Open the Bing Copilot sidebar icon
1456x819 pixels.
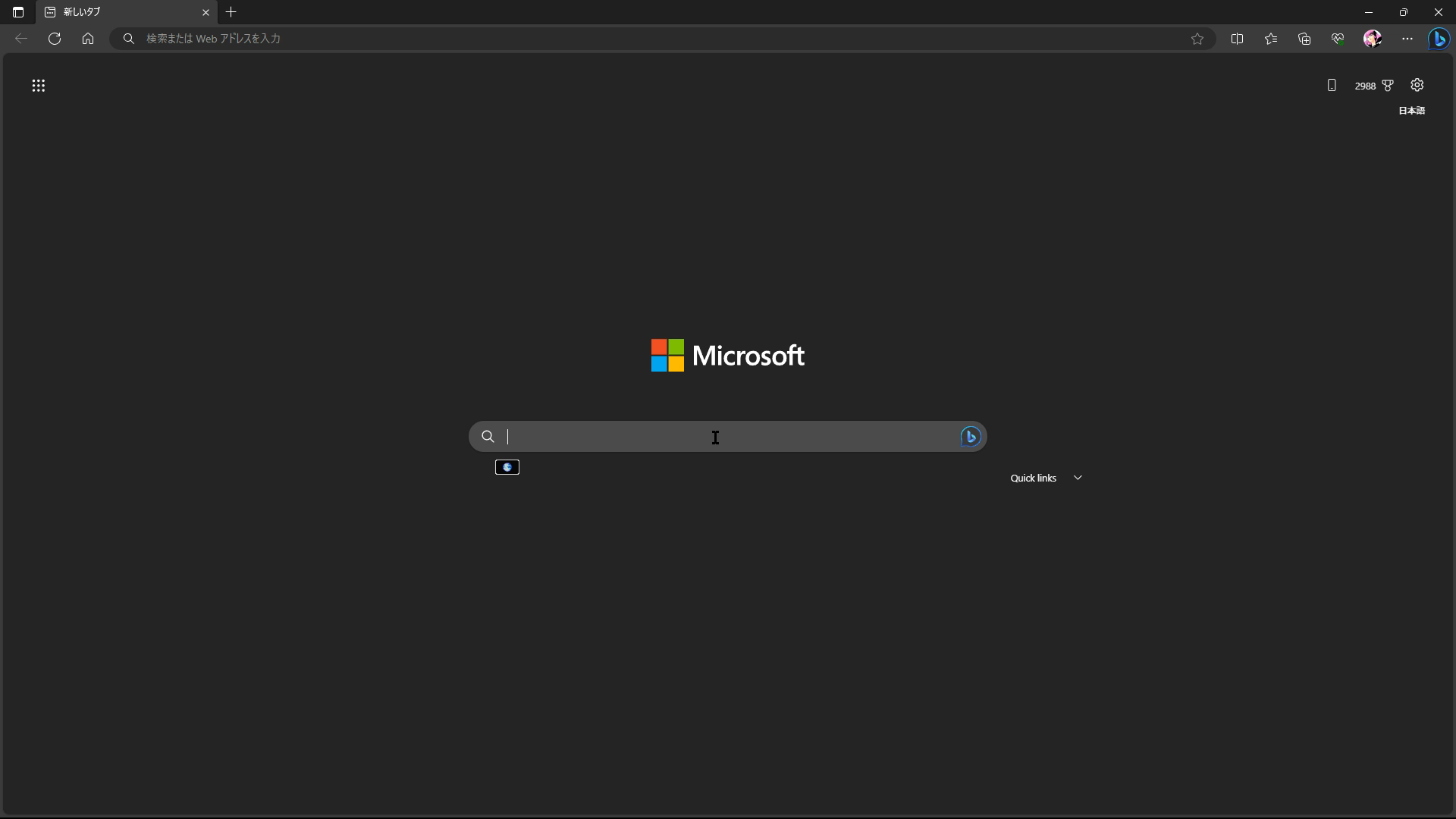1439,39
